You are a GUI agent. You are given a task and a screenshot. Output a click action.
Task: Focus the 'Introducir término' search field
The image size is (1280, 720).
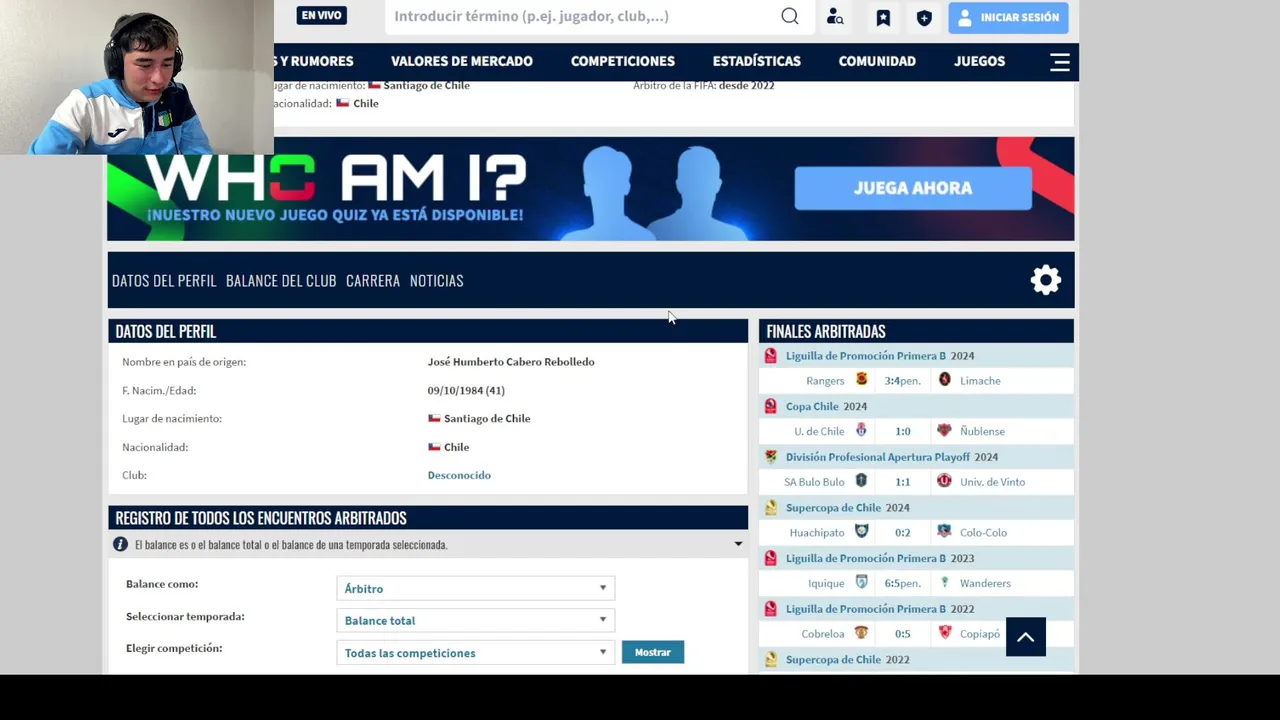[x=583, y=16]
